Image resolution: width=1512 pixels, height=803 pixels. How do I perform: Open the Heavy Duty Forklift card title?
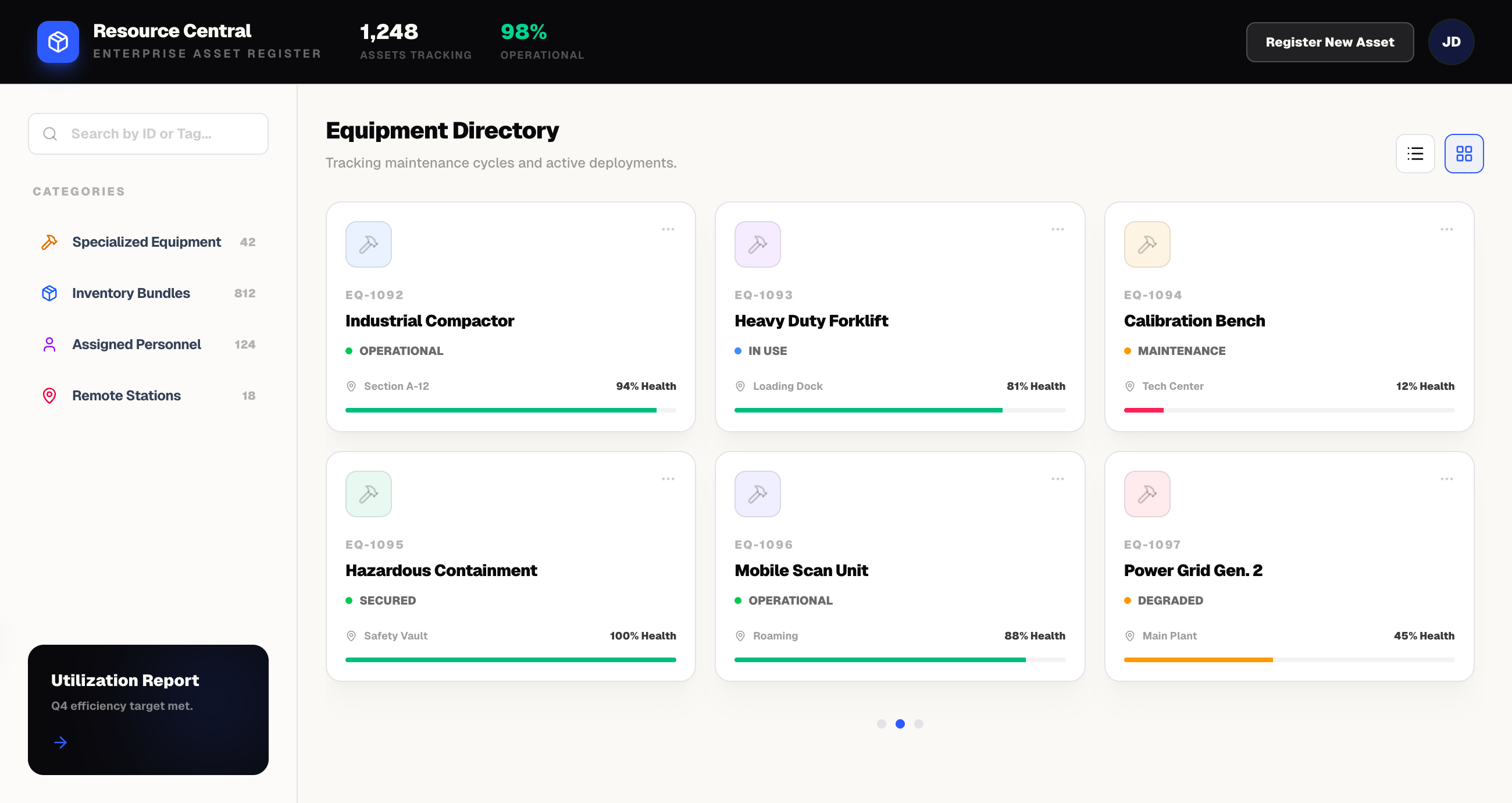(811, 321)
